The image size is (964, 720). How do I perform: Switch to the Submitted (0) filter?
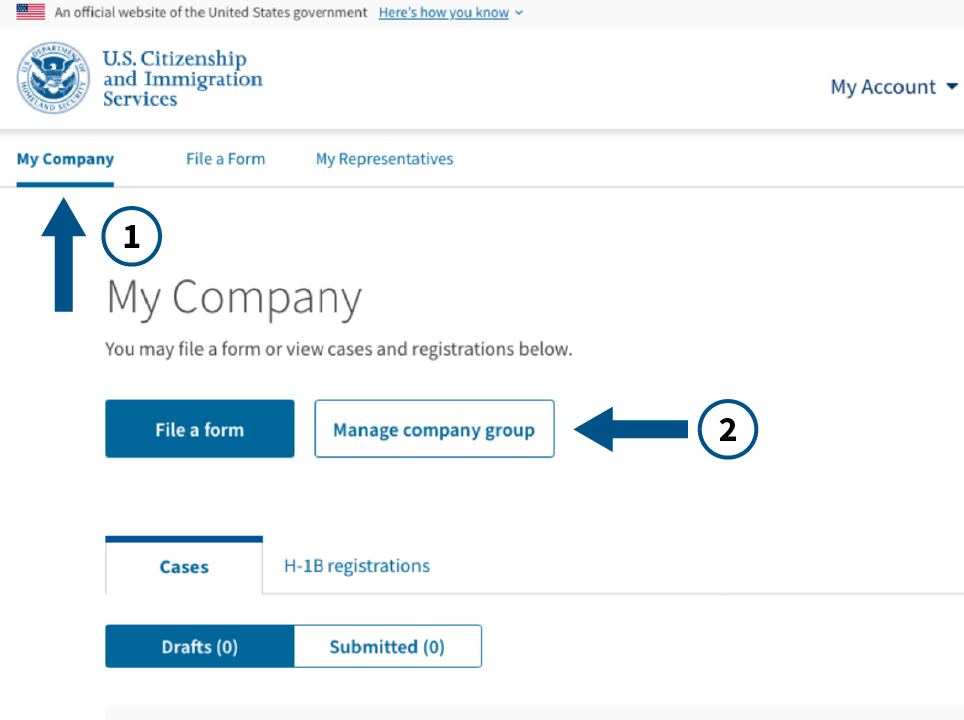point(388,646)
